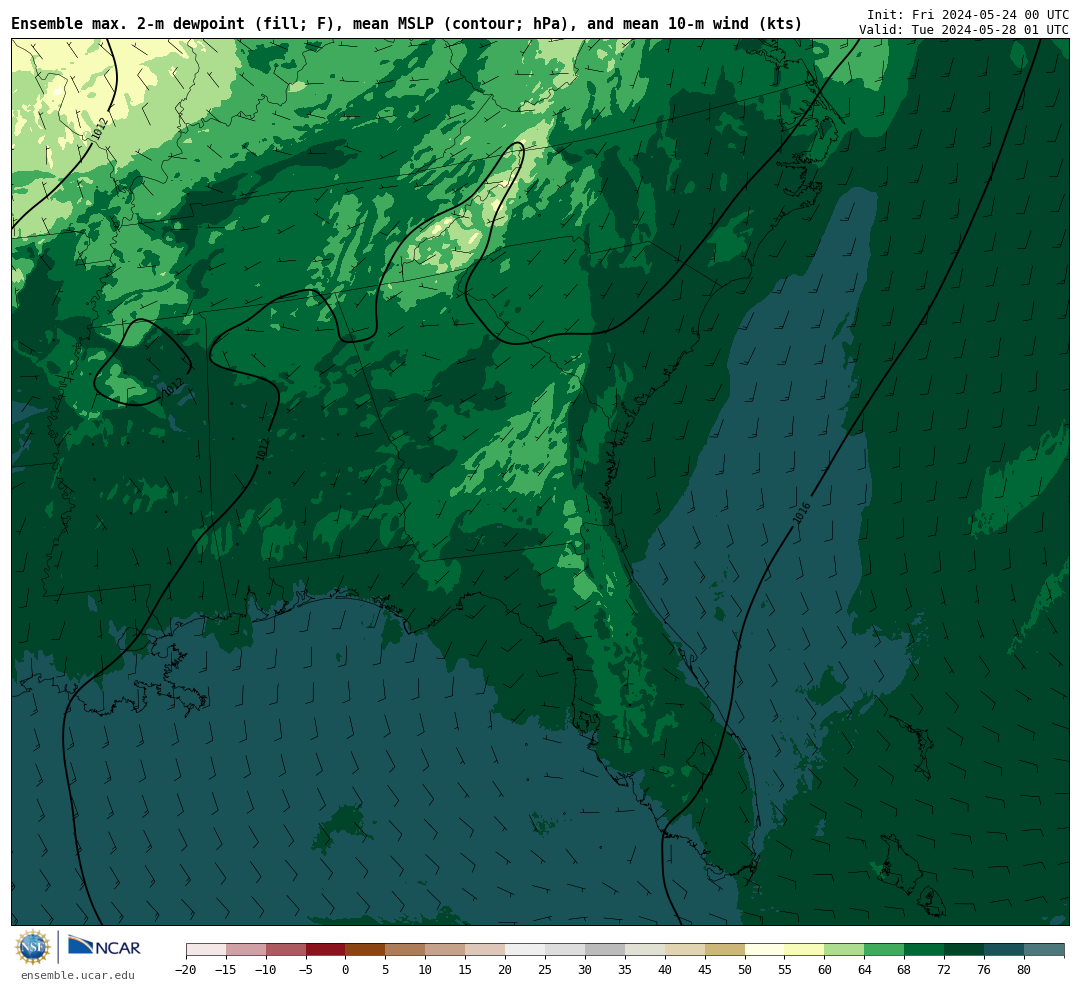Pick the khaki swatch between 45 and 50
1080x988 pixels.
pos(725,950)
